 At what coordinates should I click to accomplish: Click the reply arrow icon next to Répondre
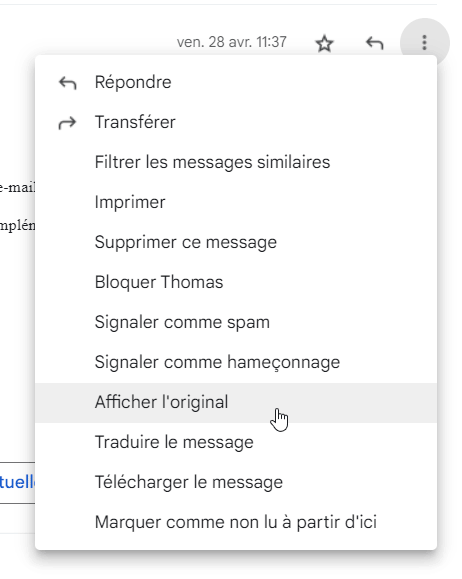(x=68, y=83)
